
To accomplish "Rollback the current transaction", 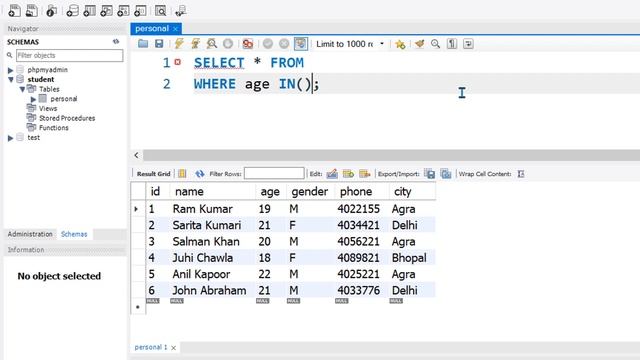I will (284, 44).
